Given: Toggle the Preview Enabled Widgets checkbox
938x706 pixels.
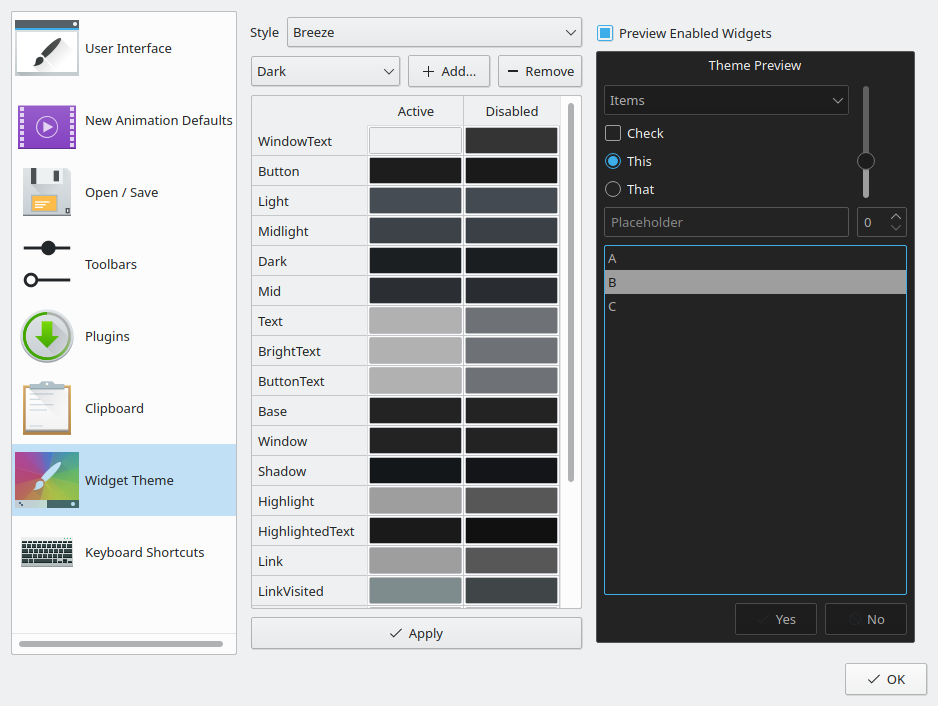Looking at the screenshot, I should tap(605, 33).
